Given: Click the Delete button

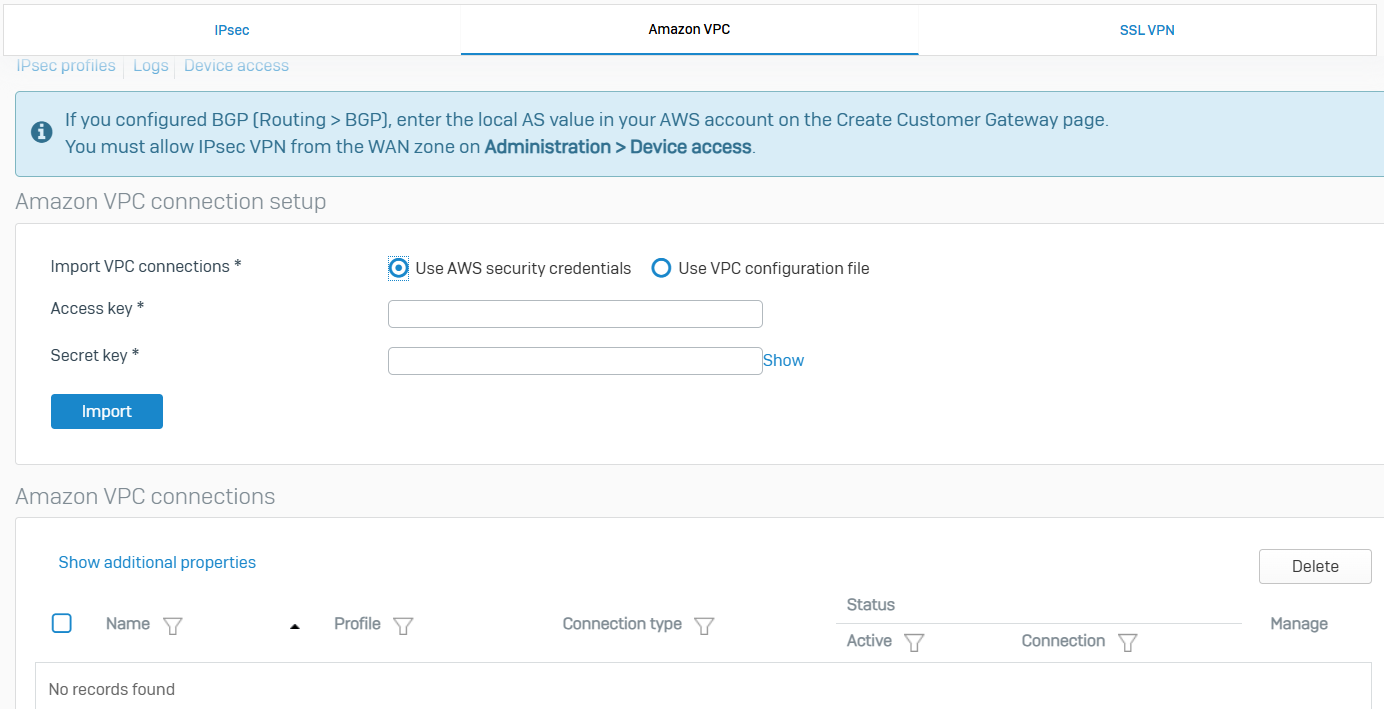Looking at the screenshot, I should [x=1314, y=566].
